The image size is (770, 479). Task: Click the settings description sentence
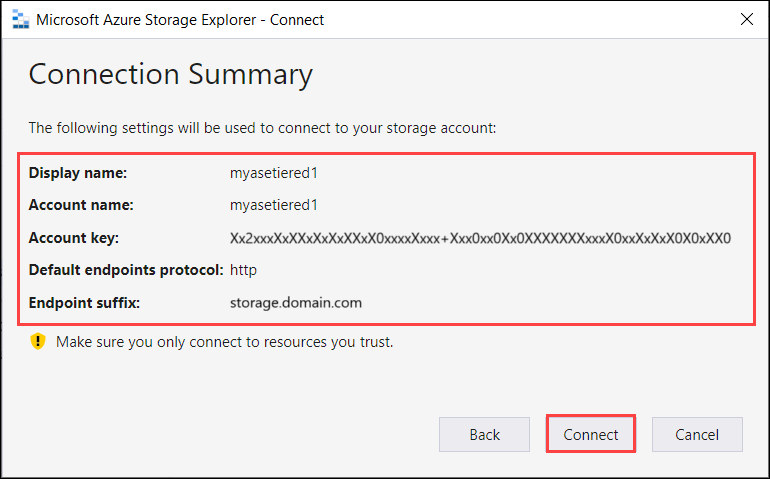coord(262,128)
